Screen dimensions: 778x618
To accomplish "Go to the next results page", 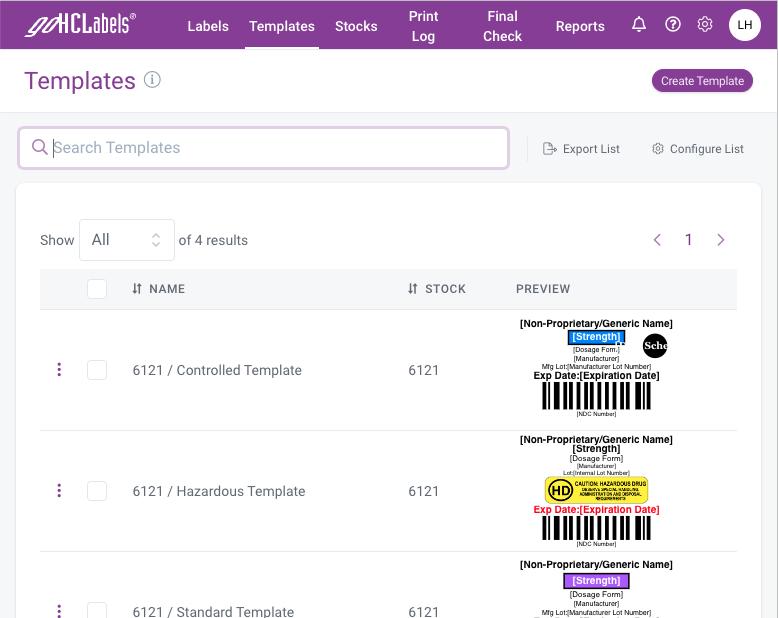I will point(721,240).
